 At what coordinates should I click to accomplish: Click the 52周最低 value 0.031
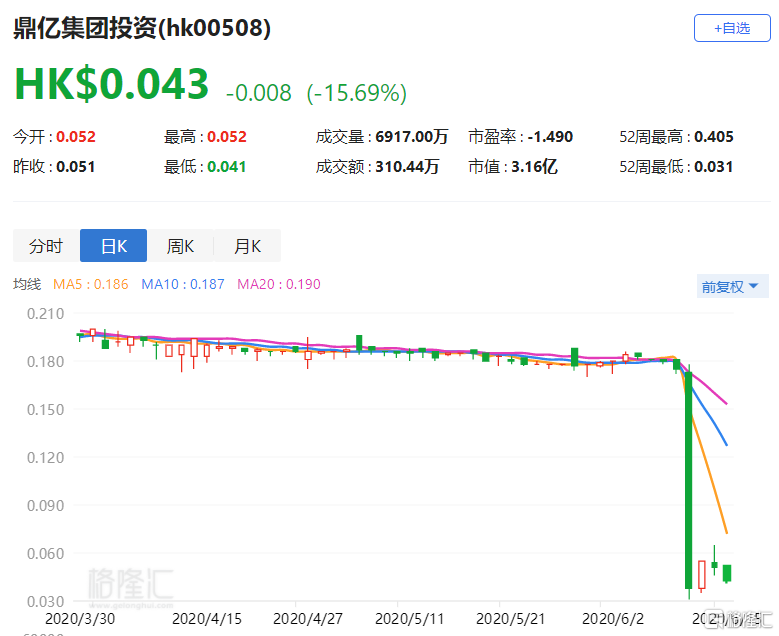(x=714, y=166)
